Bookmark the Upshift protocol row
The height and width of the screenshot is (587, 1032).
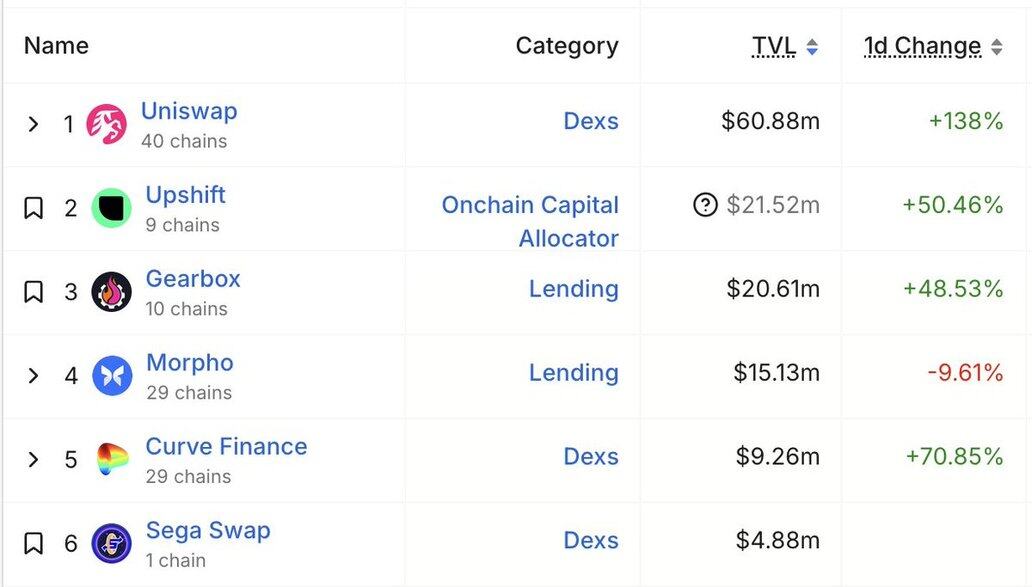click(34, 208)
